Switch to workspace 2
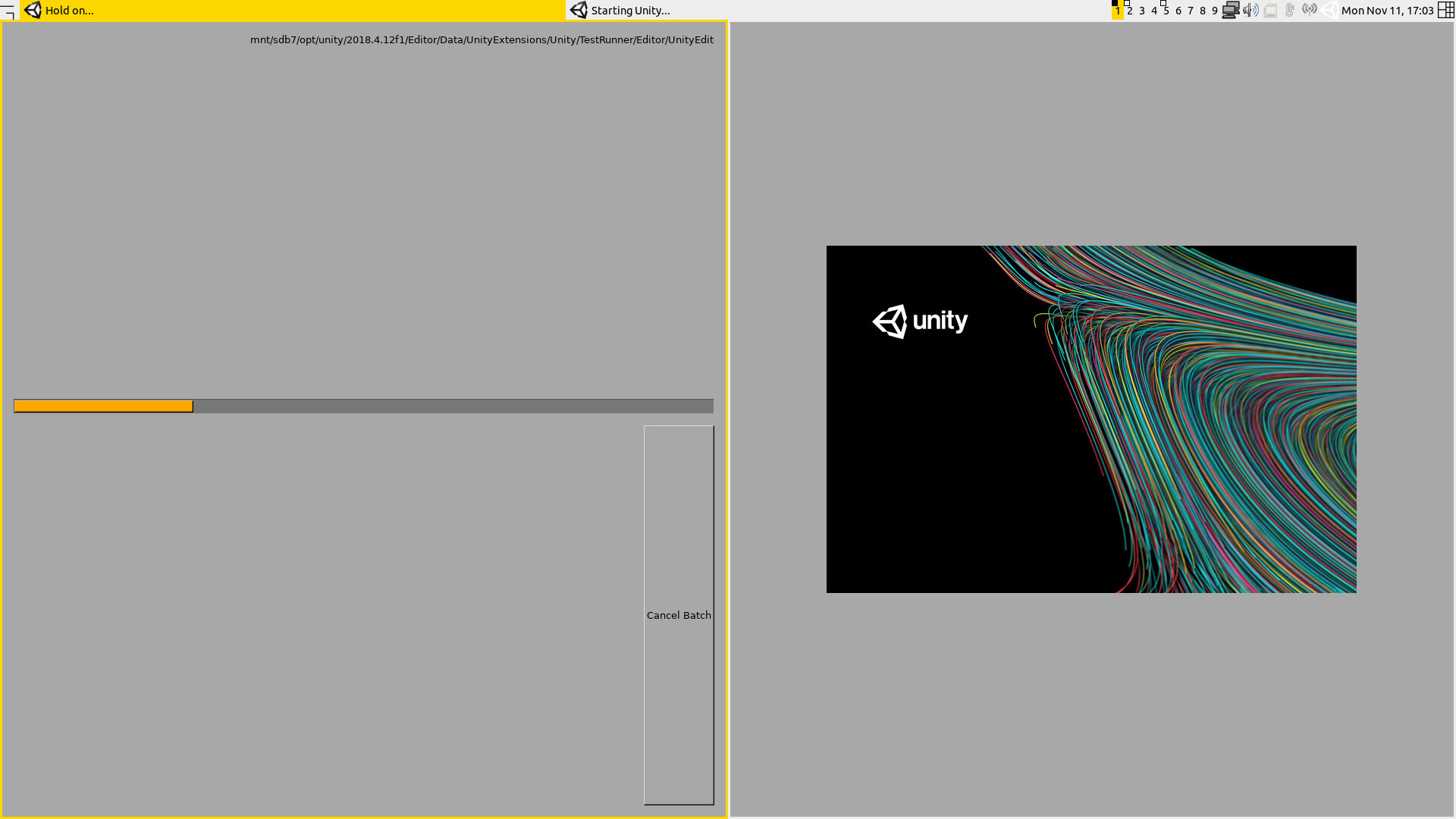The image size is (1456, 819). point(1129,11)
